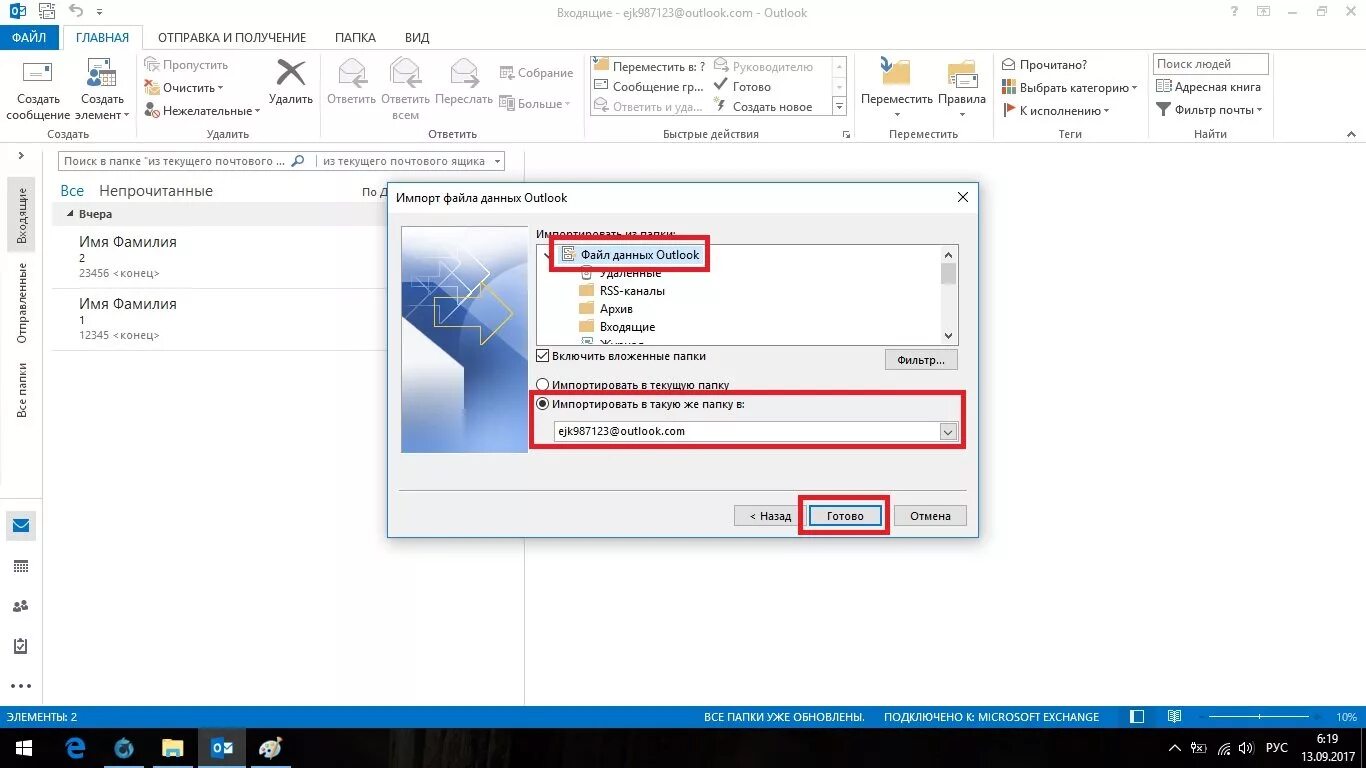The width and height of the screenshot is (1366, 768).
Task: Click in Поиск людей search field
Action: point(1210,64)
